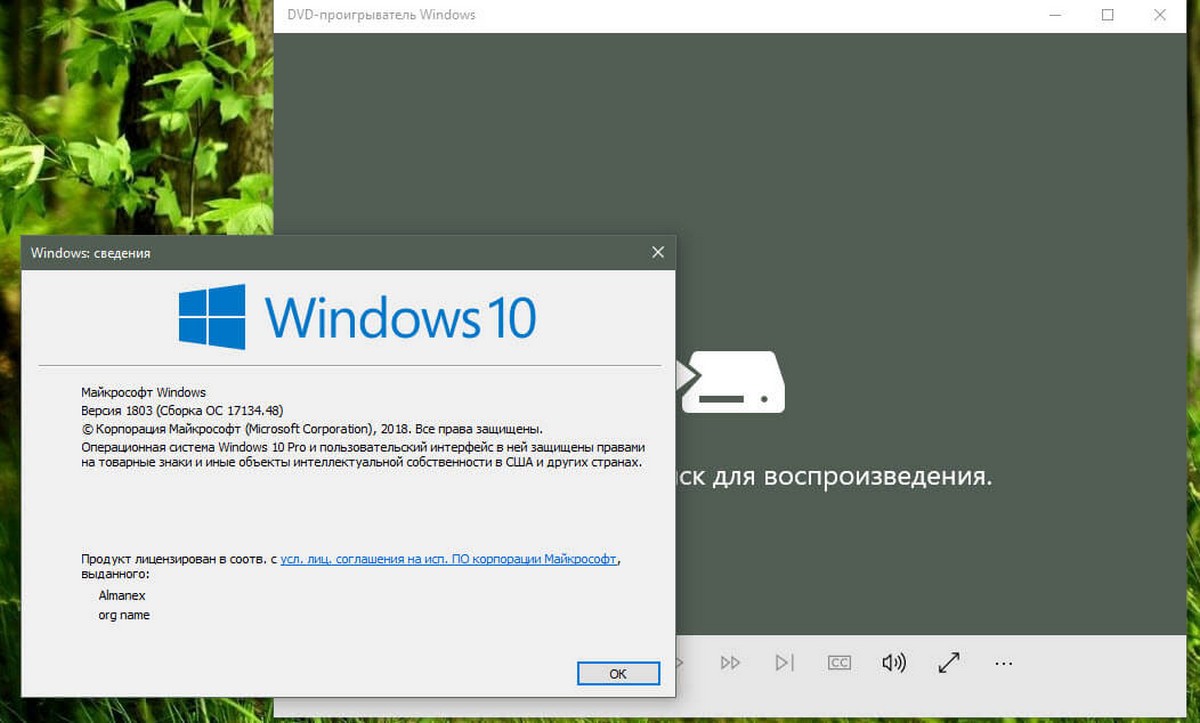Click the 'Almanex' licensee name
This screenshot has height=723, width=1200.
(x=122, y=595)
